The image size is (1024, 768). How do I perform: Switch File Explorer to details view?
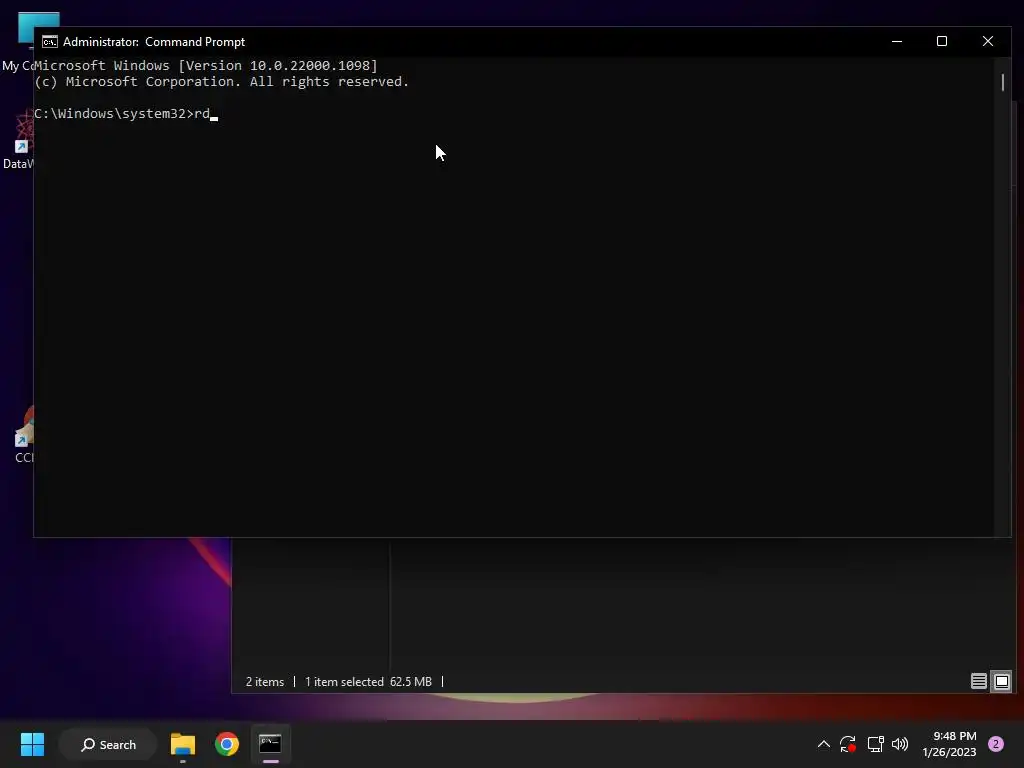click(978, 681)
